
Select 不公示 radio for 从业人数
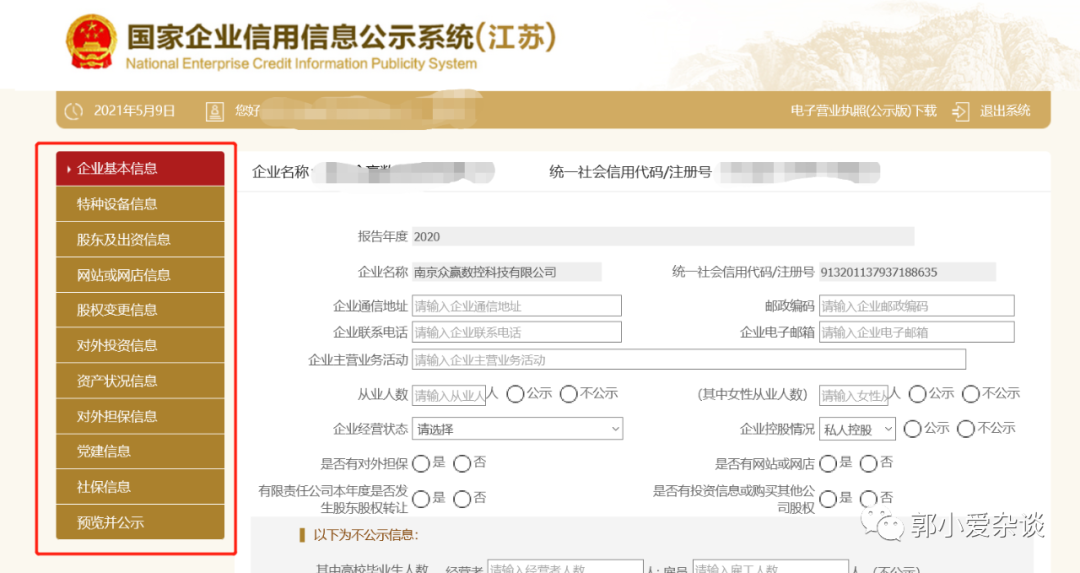click(x=568, y=394)
